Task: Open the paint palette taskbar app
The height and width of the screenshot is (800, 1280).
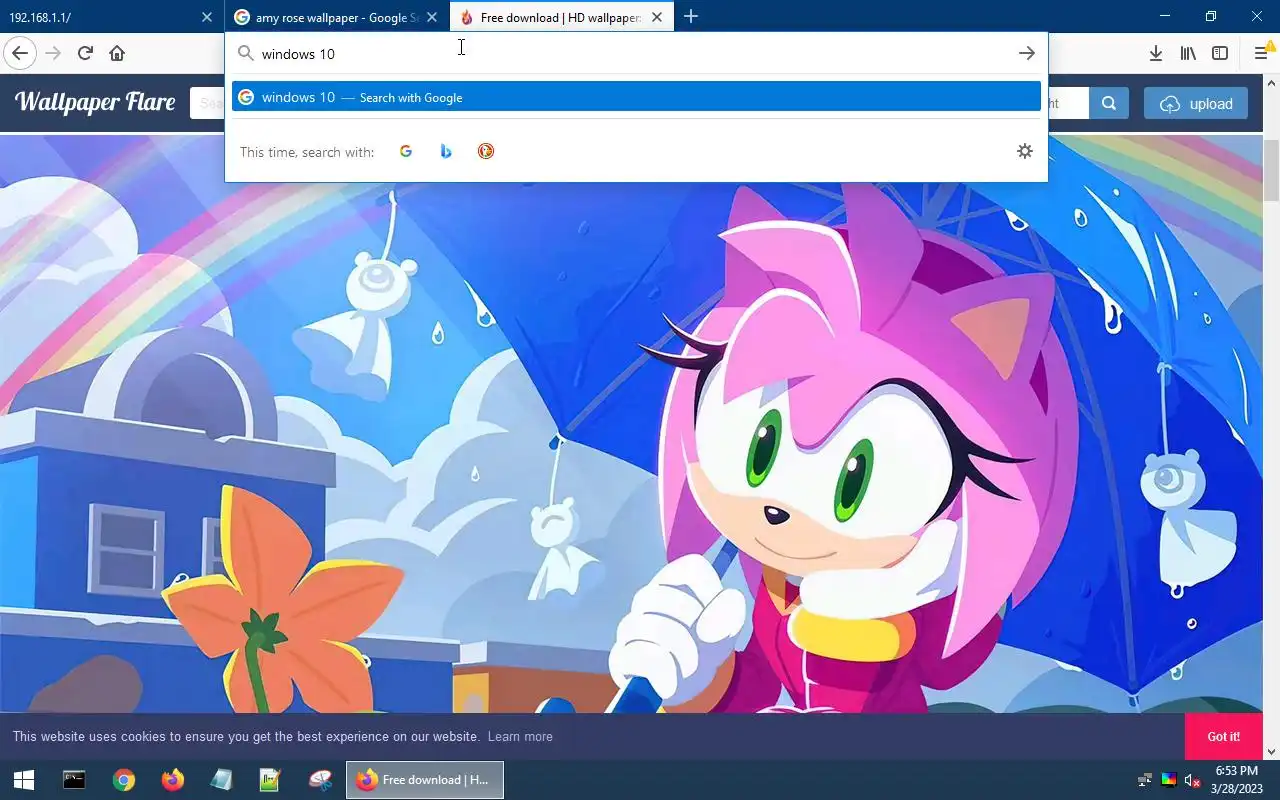Action: [320, 780]
